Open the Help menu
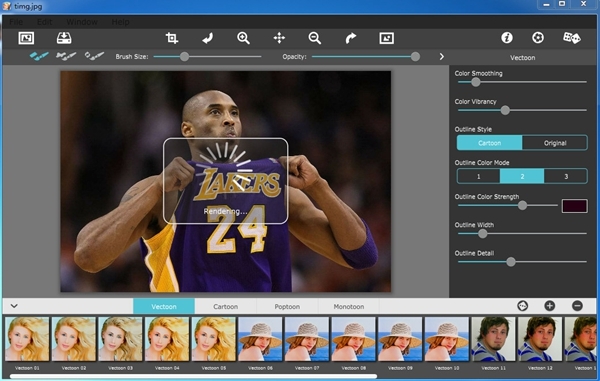This screenshot has width=600, height=381. pyautogui.click(x=120, y=22)
